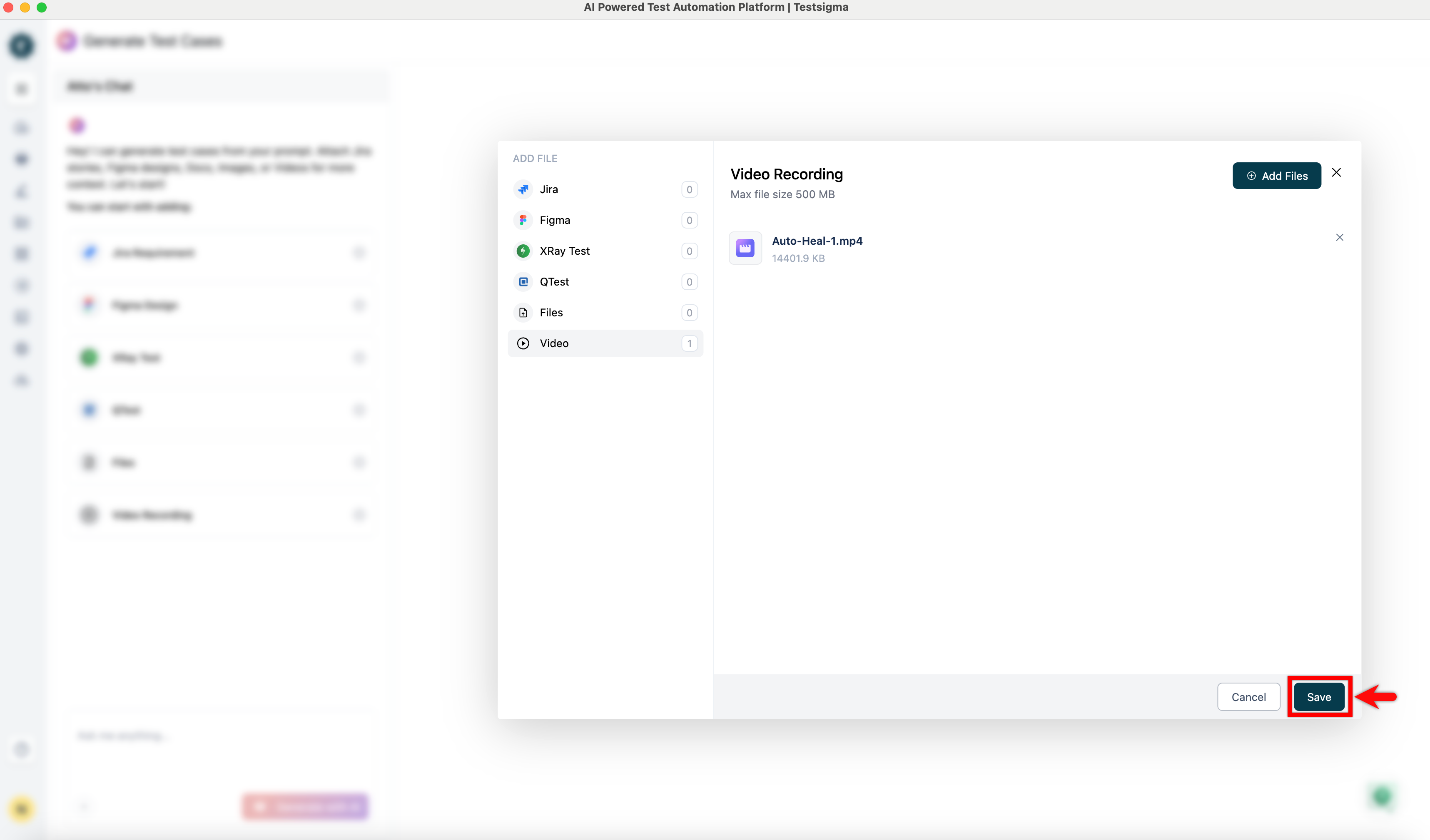Image resolution: width=1430 pixels, height=840 pixels.
Task: Click the Figma count badge
Action: click(689, 220)
